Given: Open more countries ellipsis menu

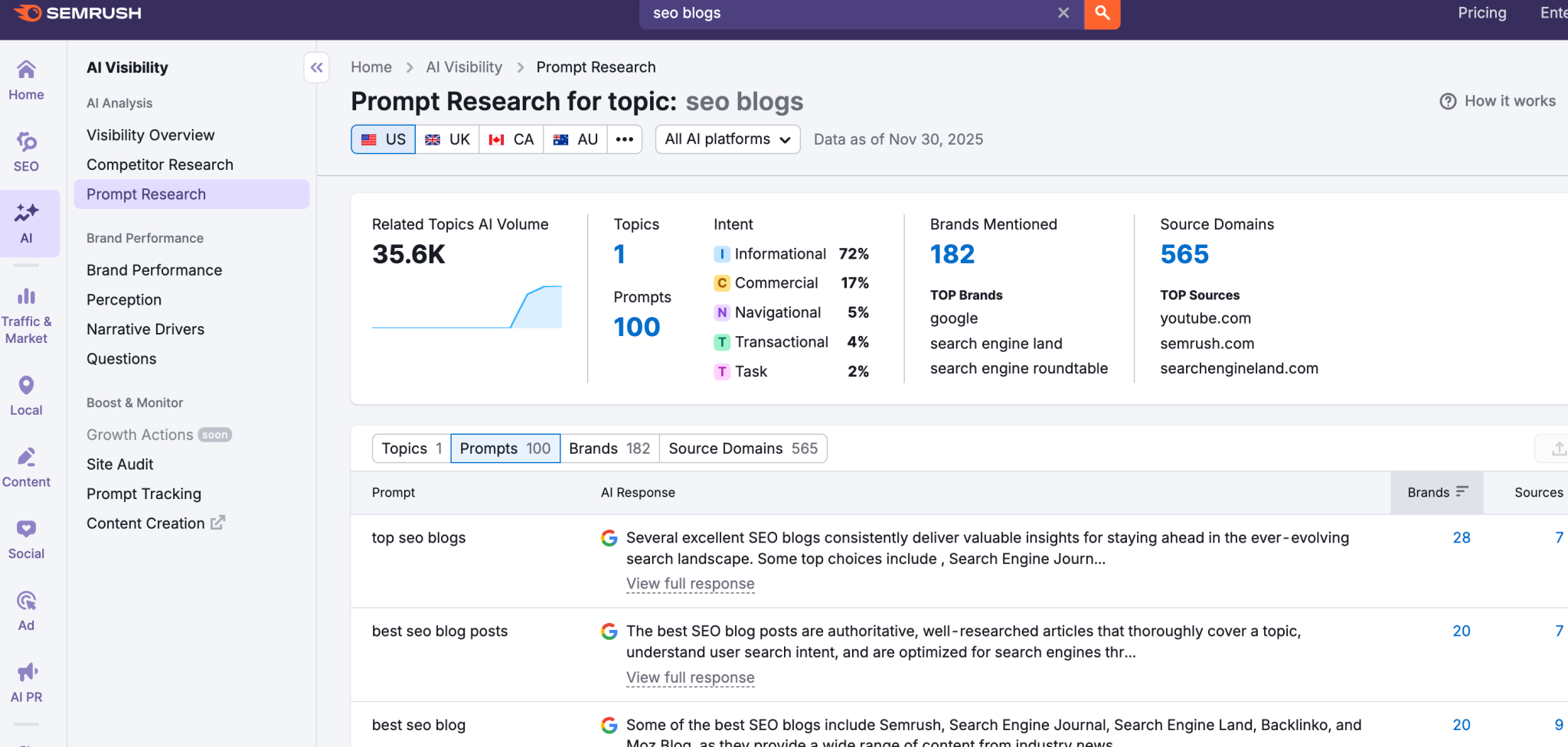Looking at the screenshot, I should pos(625,139).
